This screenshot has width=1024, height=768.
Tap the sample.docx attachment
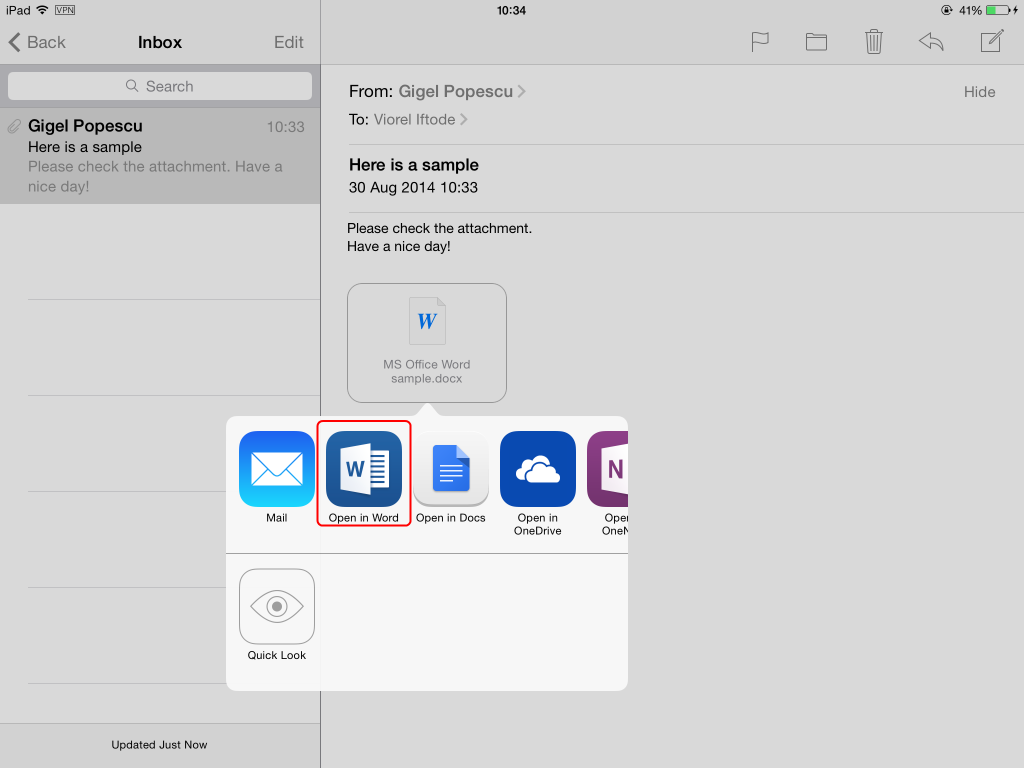(x=426, y=343)
